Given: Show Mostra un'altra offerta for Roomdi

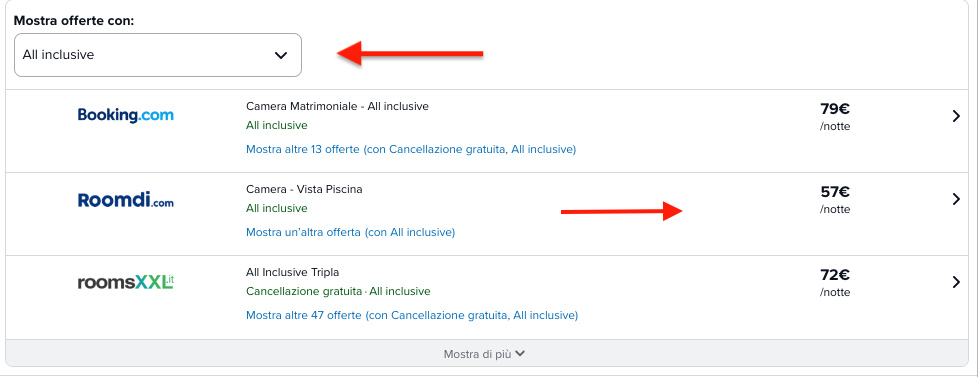Looking at the screenshot, I should click(x=351, y=232).
